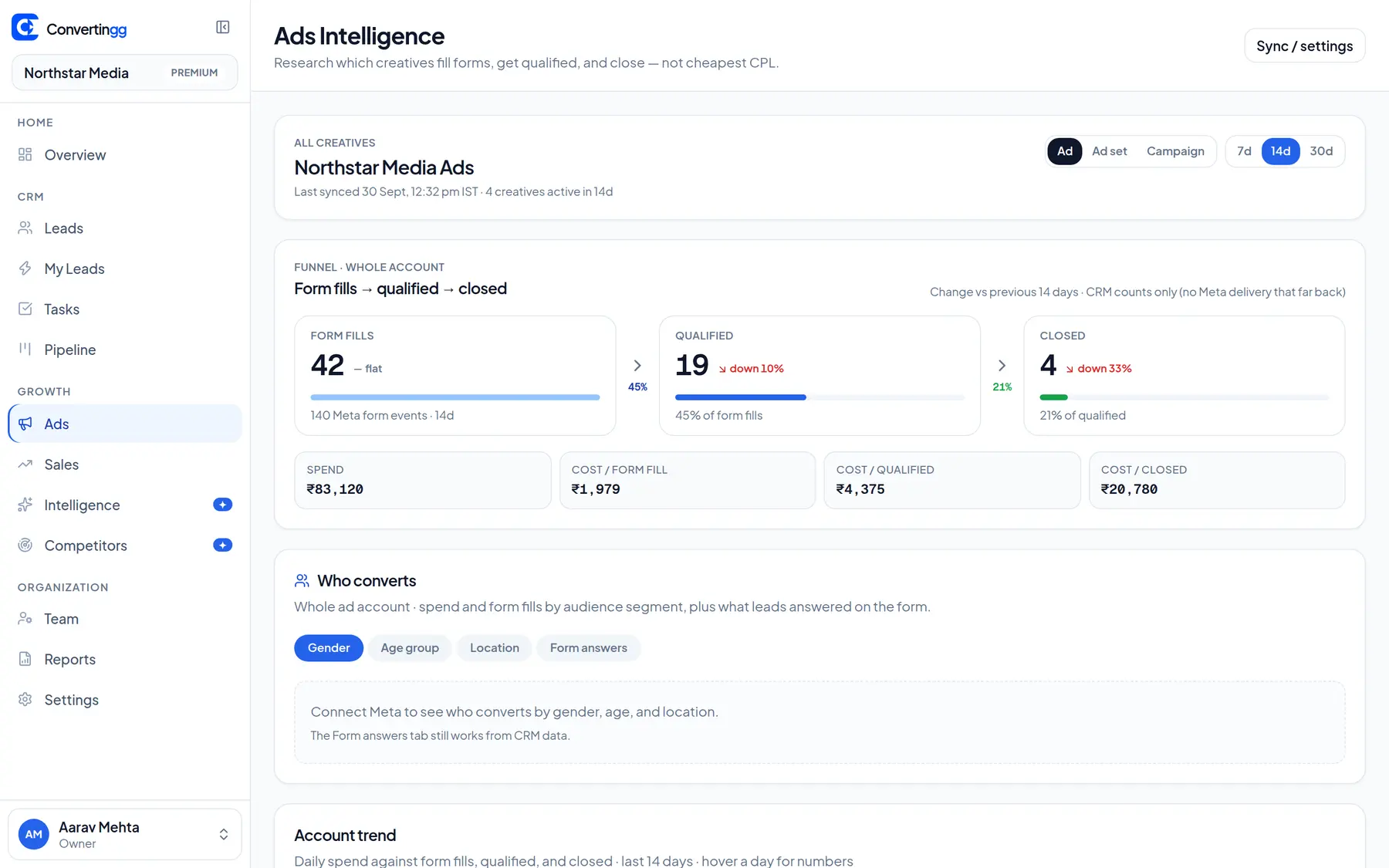
Task: Open Sync / settings
Action: coord(1305,46)
